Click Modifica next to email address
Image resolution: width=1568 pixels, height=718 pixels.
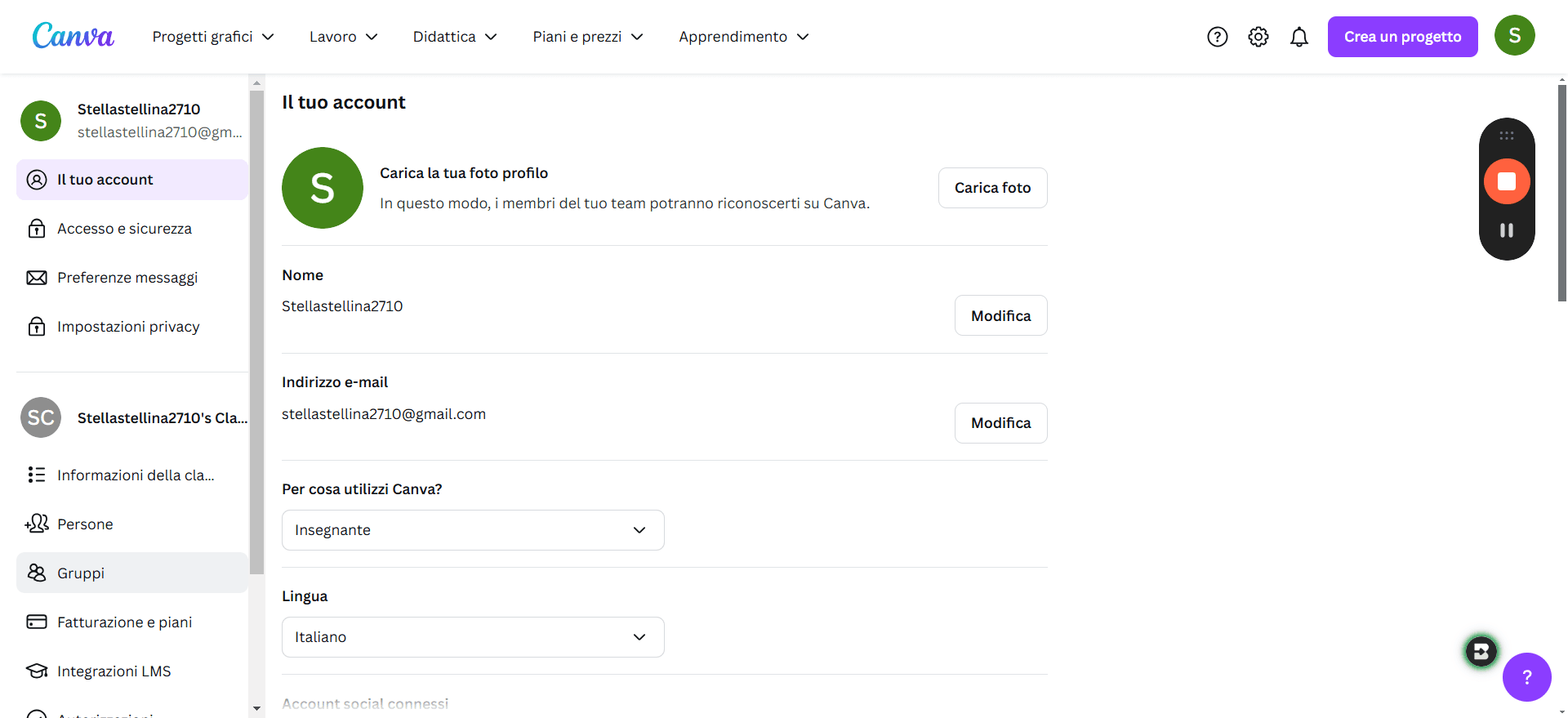pyautogui.click(x=1000, y=423)
